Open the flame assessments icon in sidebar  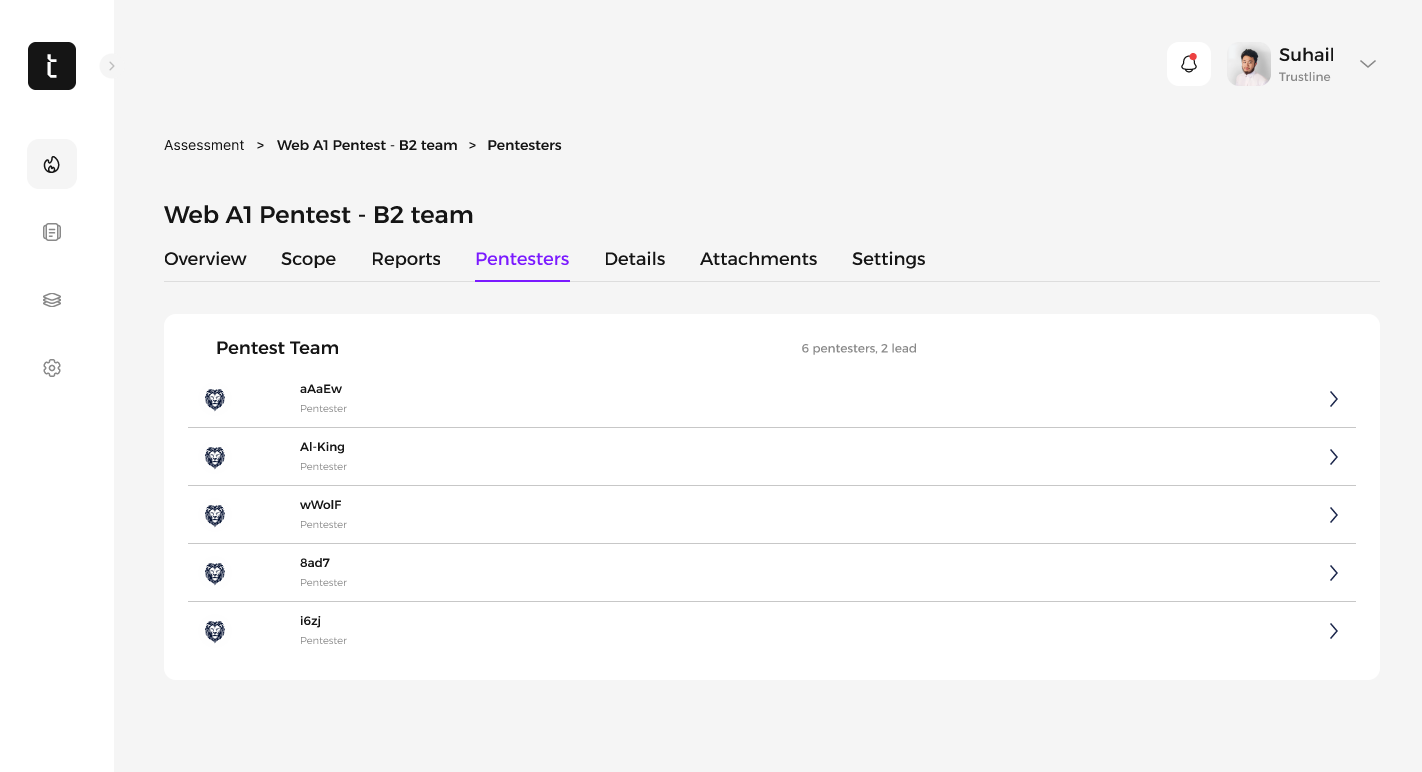(x=52, y=164)
